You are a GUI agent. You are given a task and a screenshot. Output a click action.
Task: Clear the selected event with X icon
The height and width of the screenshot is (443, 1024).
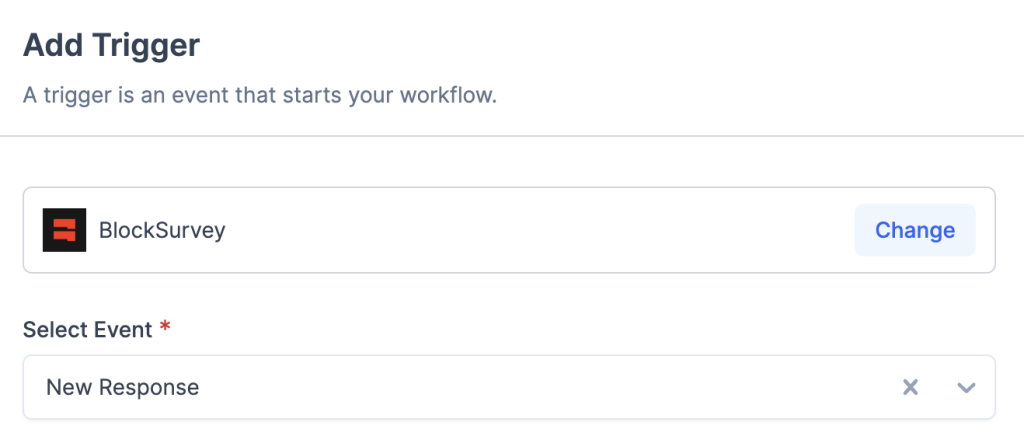pyautogui.click(x=910, y=387)
